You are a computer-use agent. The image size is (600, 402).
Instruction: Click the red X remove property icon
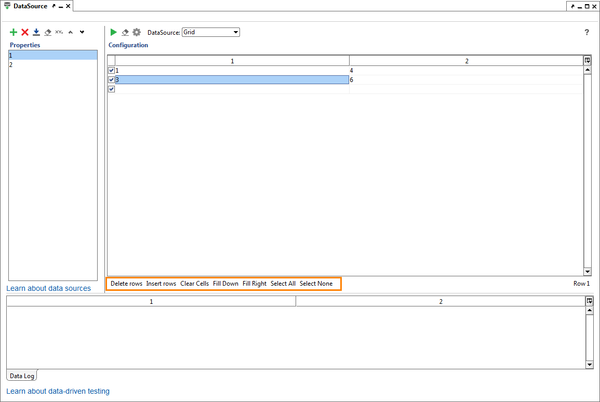coord(25,32)
